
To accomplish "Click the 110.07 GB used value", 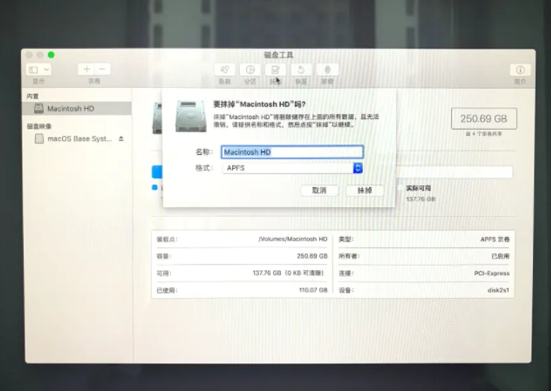I will 313,290.
